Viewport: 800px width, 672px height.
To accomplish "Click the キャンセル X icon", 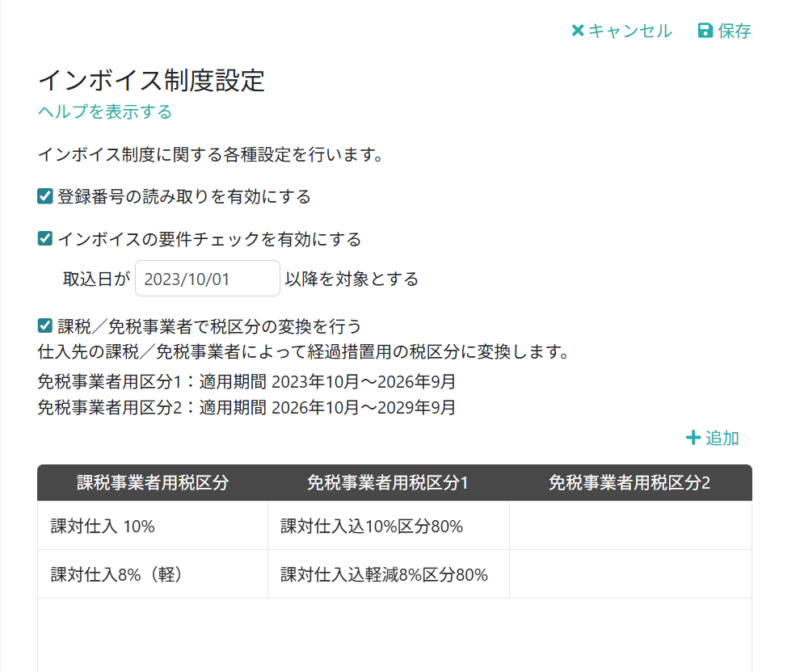I will pyautogui.click(x=578, y=31).
